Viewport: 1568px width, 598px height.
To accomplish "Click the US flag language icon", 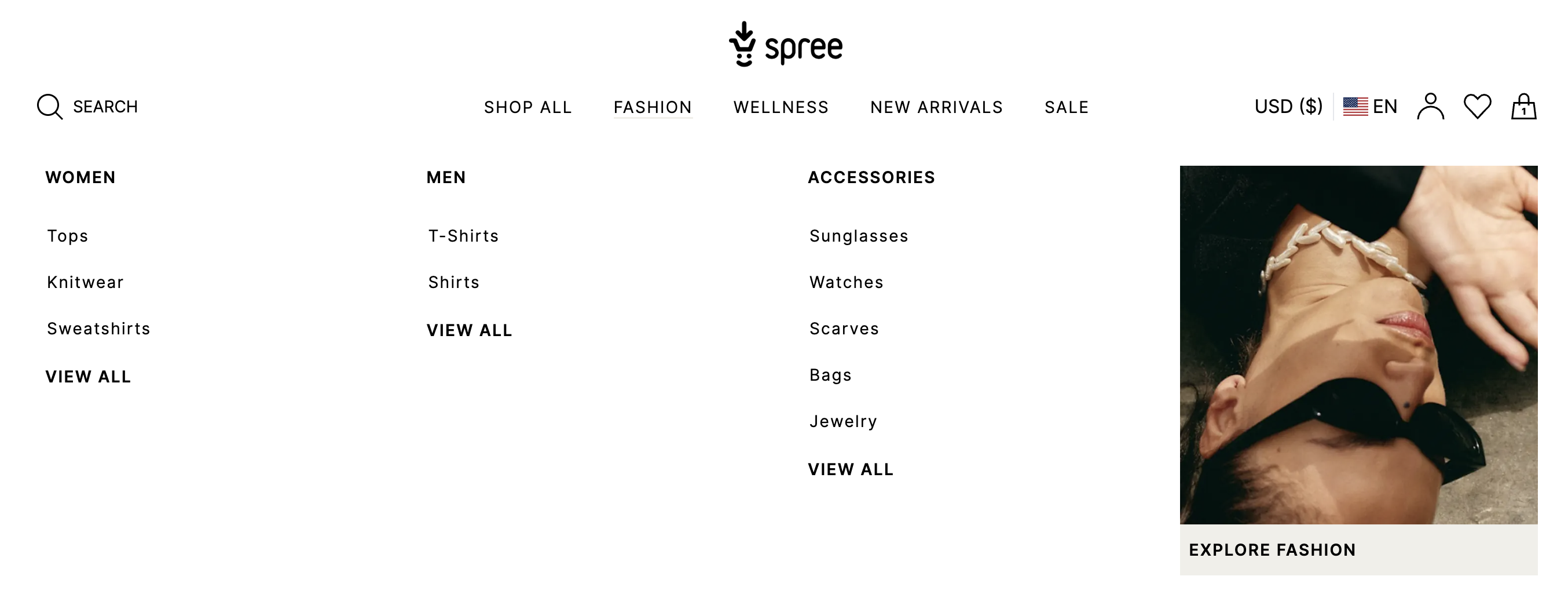I will tap(1355, 107).
